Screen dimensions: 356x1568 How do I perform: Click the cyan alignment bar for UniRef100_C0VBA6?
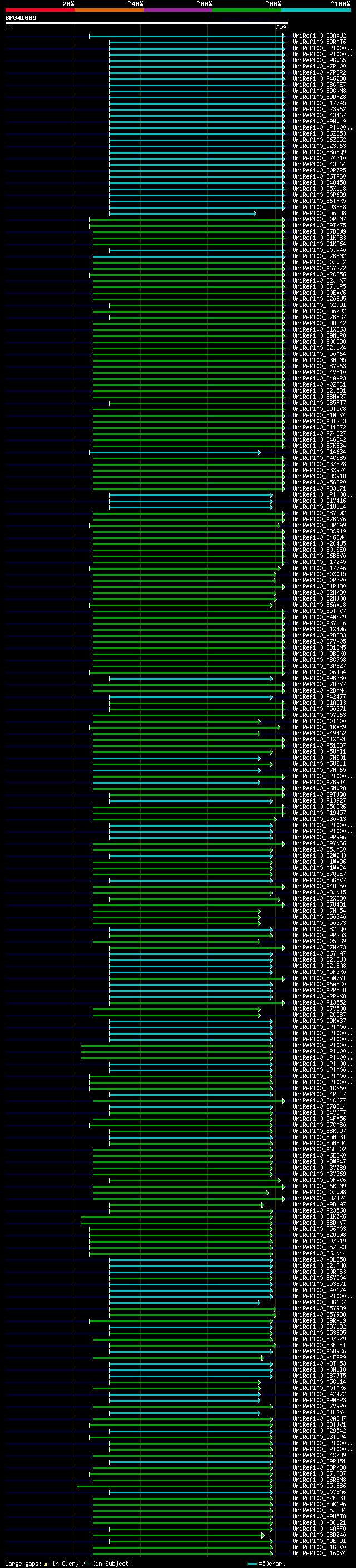click(x=191, y=1492)
